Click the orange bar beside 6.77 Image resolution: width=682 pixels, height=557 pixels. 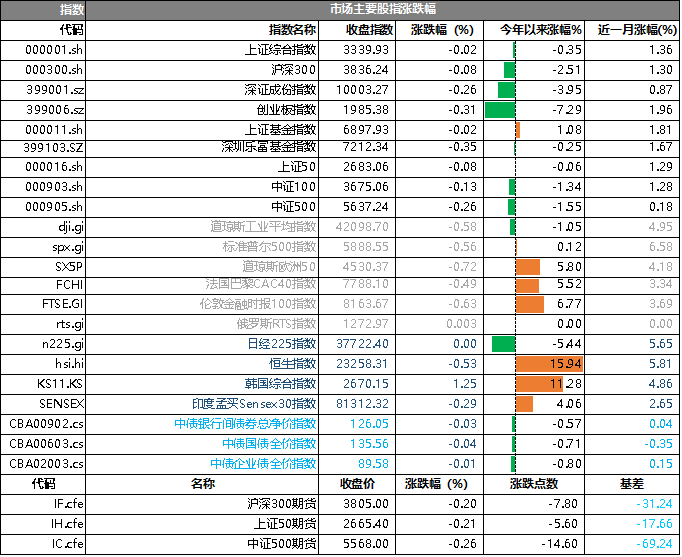[x=530, y=304]
